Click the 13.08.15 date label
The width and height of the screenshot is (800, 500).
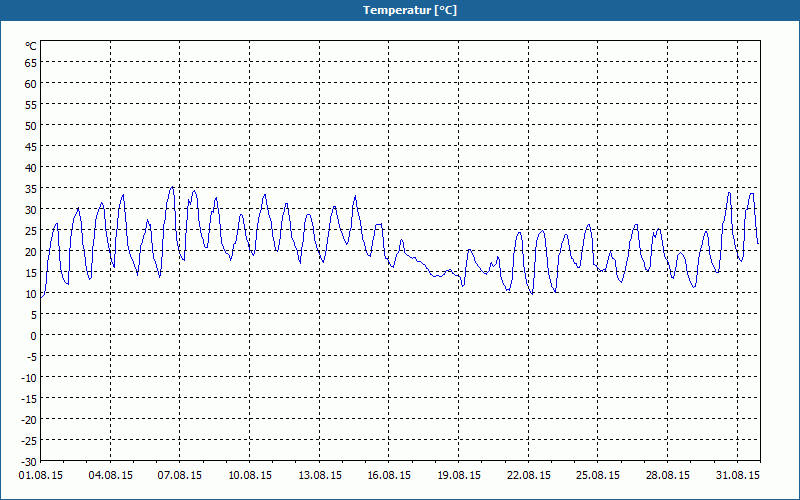tap(320, 476)
